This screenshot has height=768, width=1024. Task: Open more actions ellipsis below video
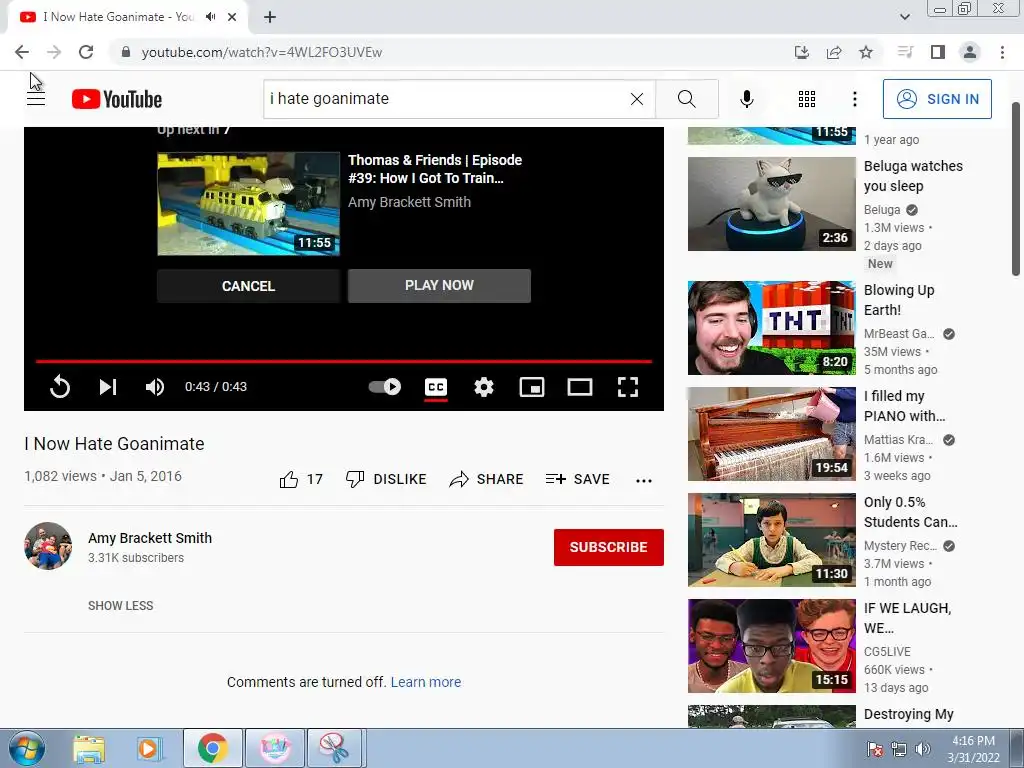pyautogui.click(x=644, y=481)
